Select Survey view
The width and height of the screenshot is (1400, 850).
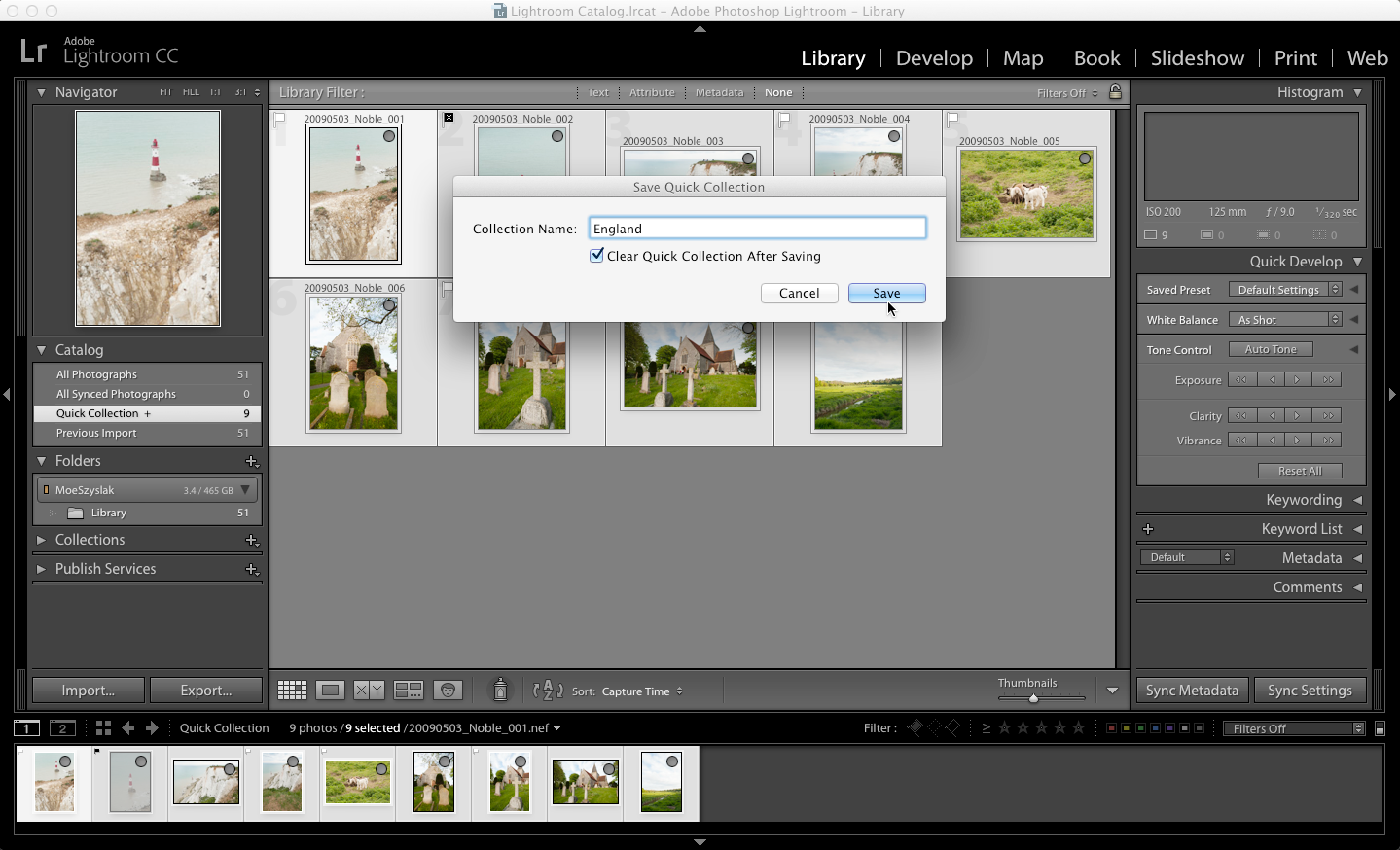(407, 690)
